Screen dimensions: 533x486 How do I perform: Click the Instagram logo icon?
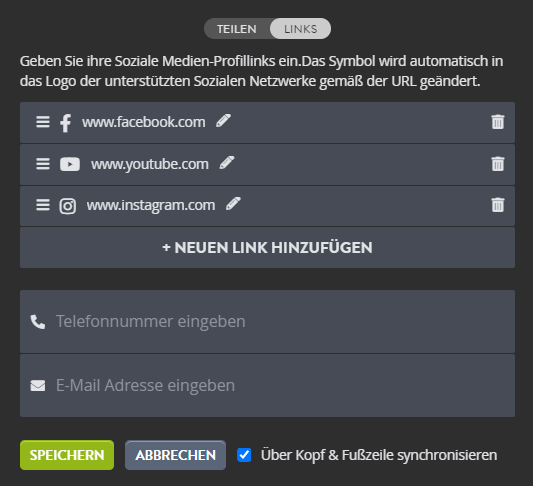(68, 206)
